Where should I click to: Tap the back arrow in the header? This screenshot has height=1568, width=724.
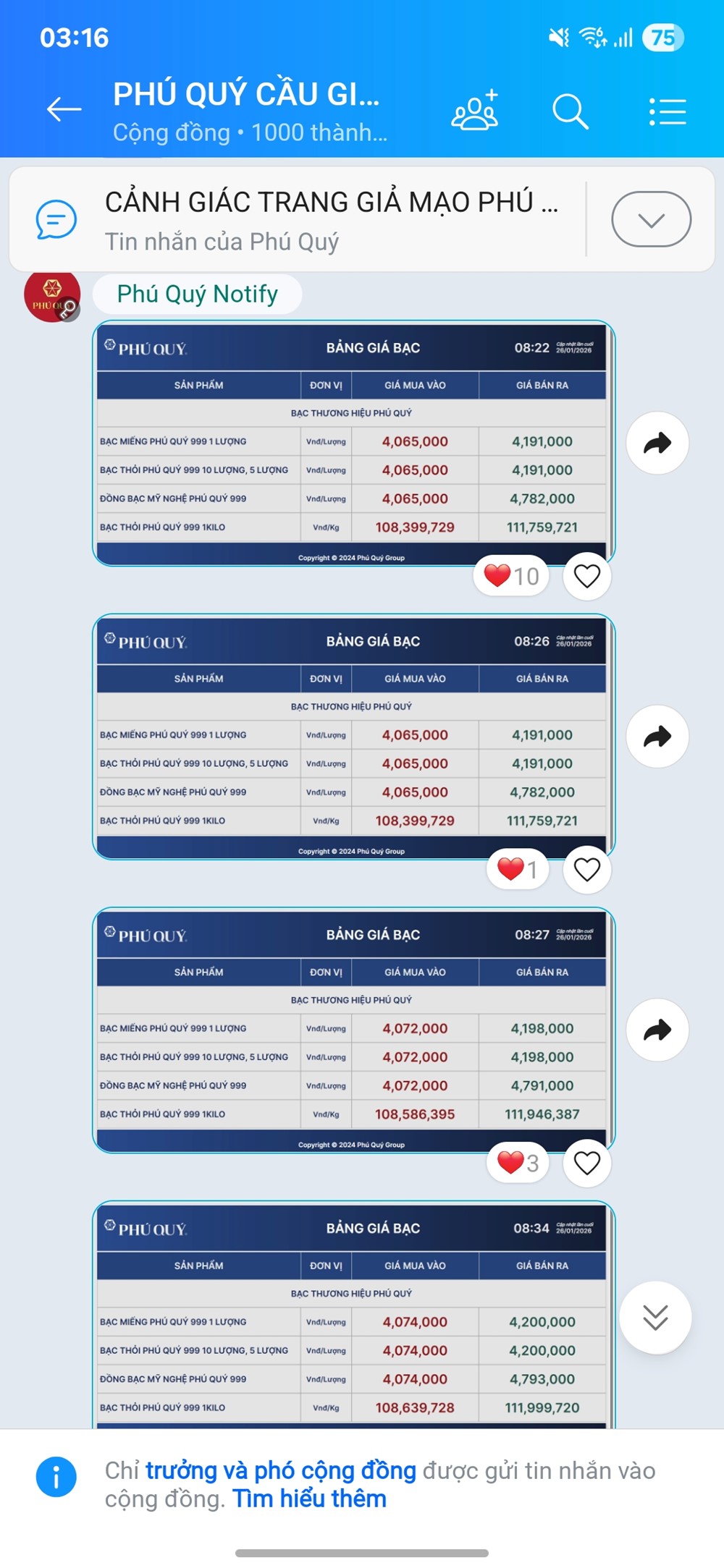point(64,109)
